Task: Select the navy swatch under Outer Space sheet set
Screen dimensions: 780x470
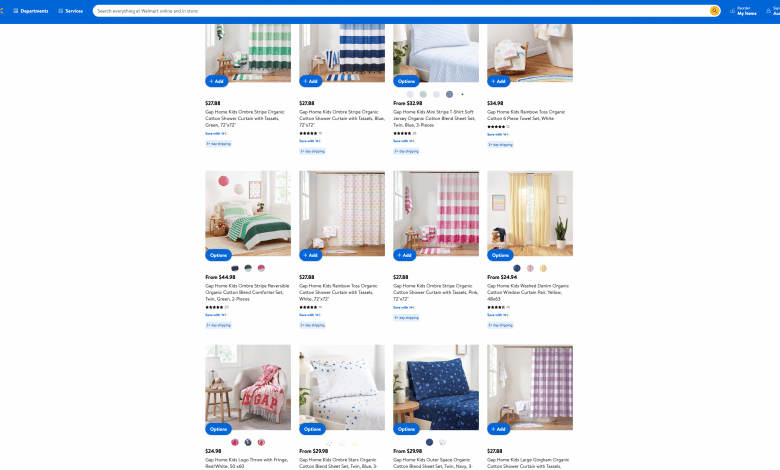Action: pyautogui.click(x=429, y=442)
